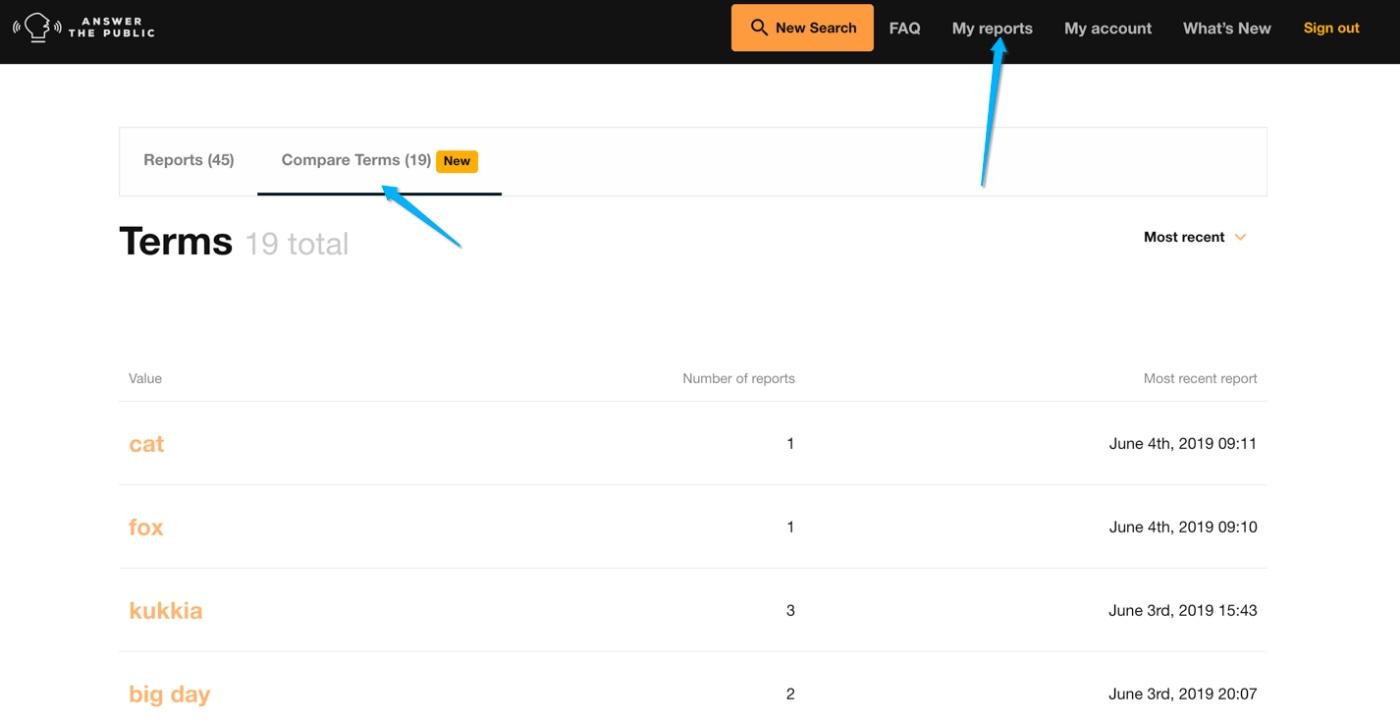Open the cat term
This screenshot has width=1400, height=721.
pyautogui.click(x=146, y=444)
